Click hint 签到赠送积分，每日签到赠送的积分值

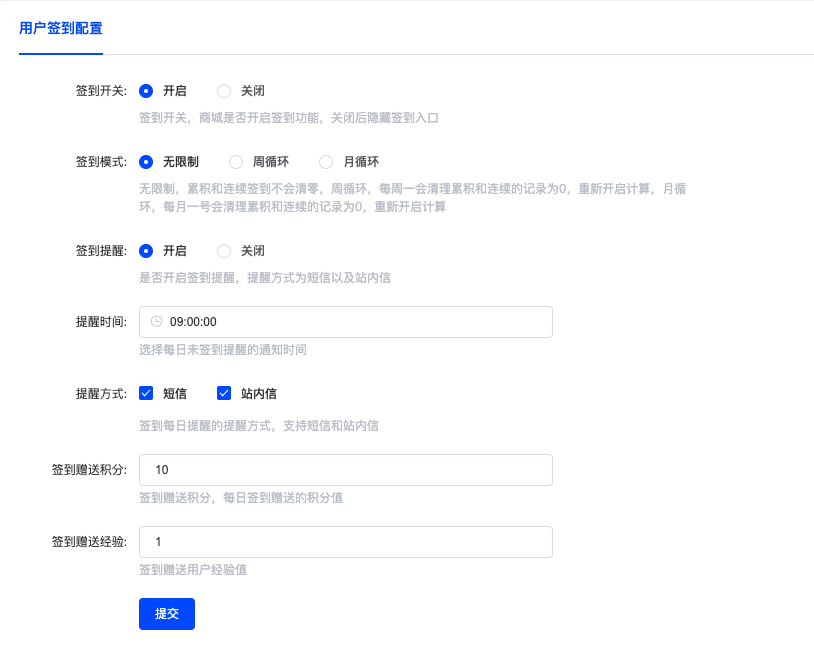pos(241,498)
